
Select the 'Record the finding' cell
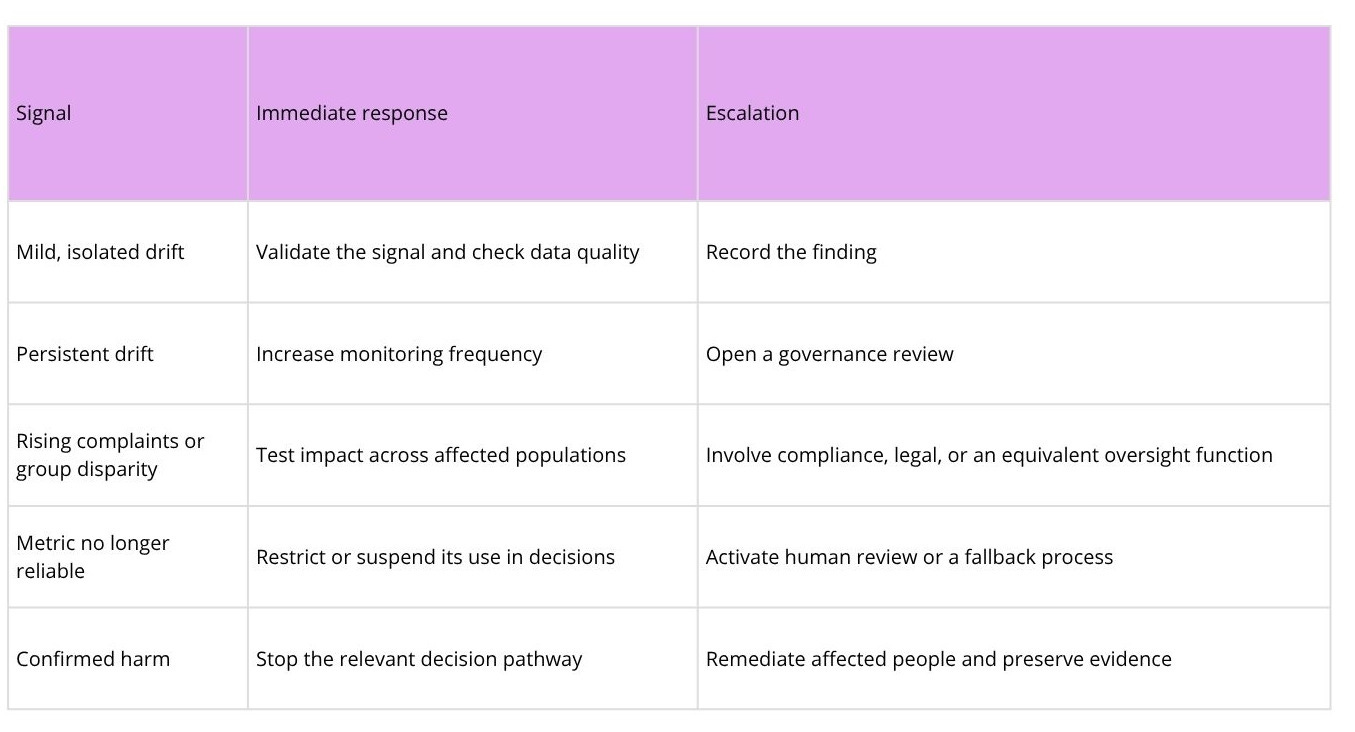[1014, 252]
